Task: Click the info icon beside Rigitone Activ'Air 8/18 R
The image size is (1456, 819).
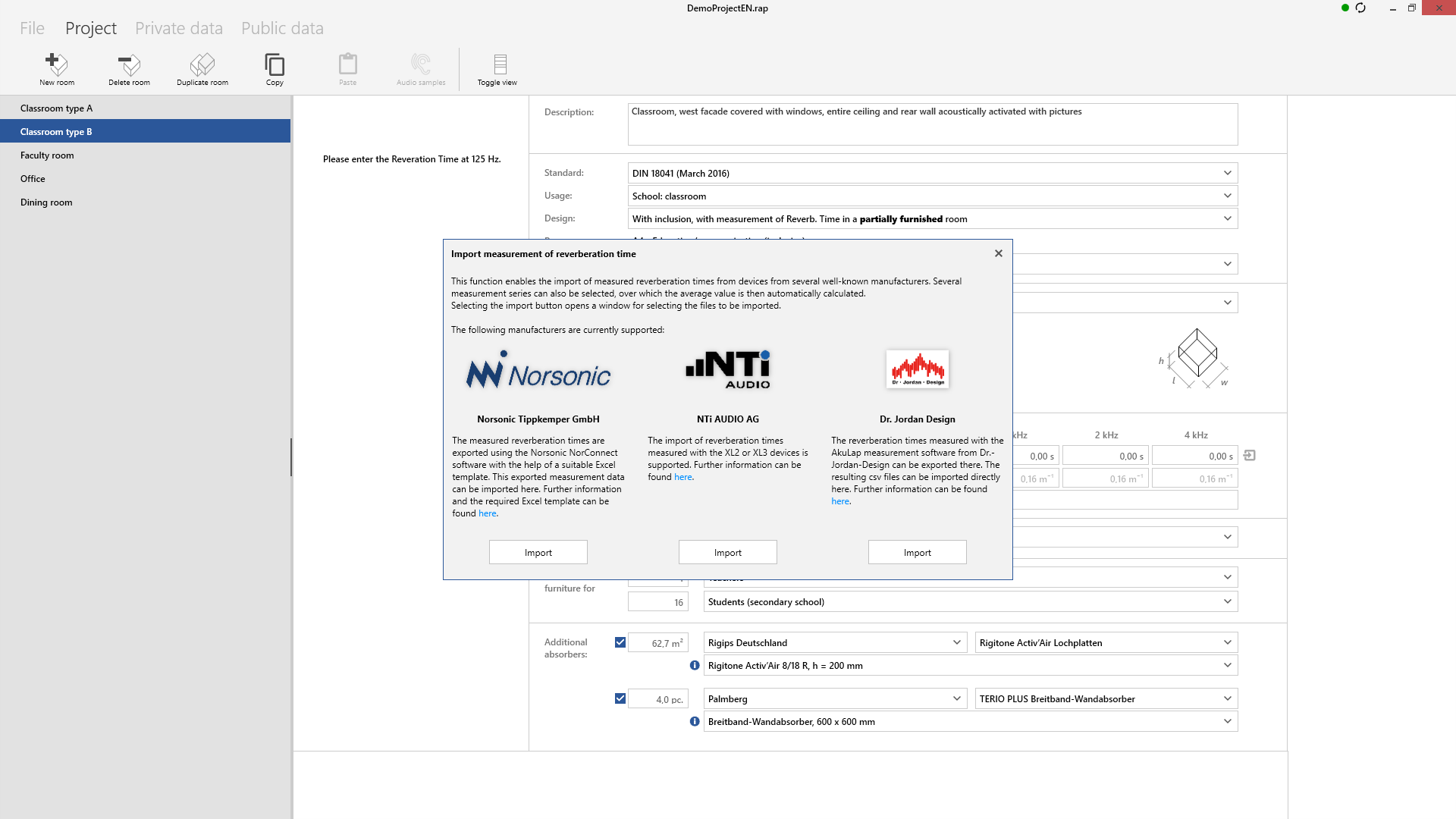Action: pyautogui.click(x=694, y=665)
